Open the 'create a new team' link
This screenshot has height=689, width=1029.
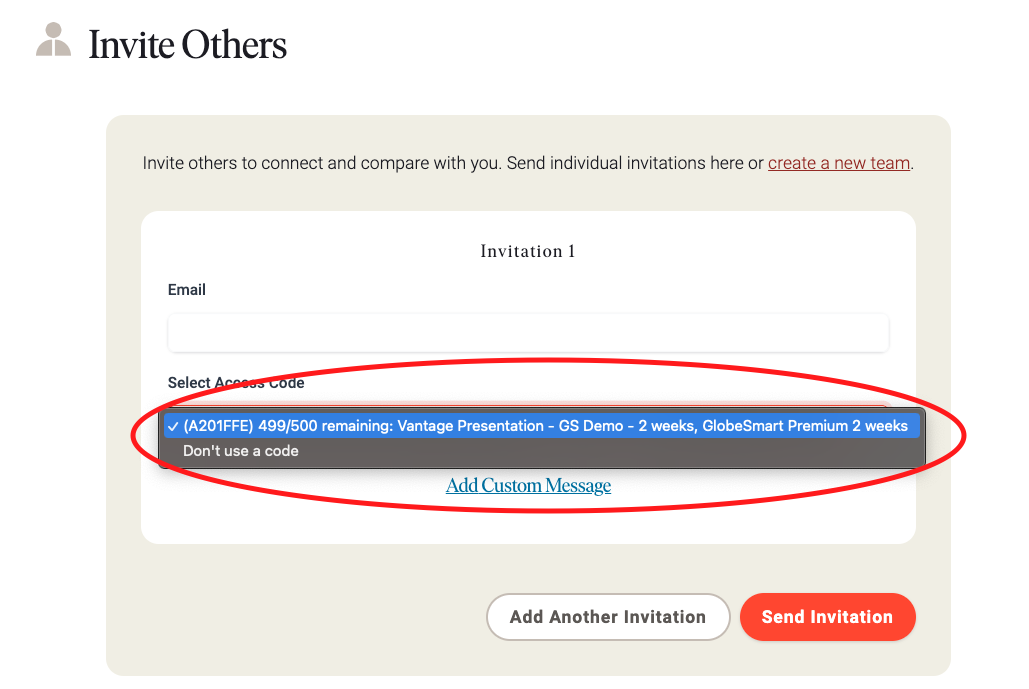tap(839, 163)
